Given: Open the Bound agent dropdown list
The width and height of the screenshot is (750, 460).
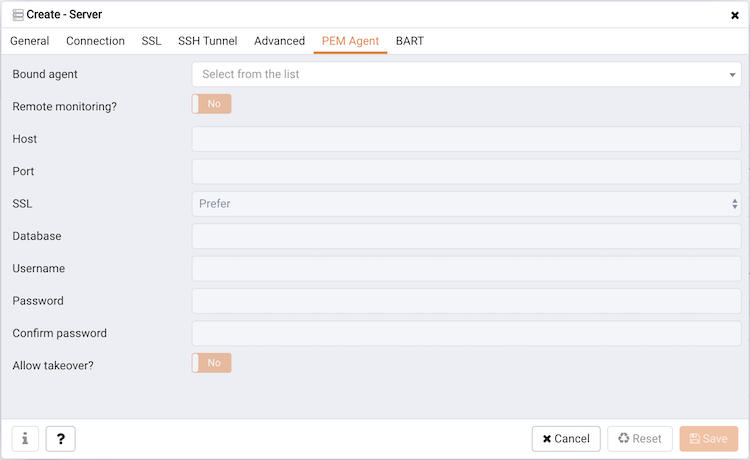Looking at the screenshot, I should tap(466, 74).
